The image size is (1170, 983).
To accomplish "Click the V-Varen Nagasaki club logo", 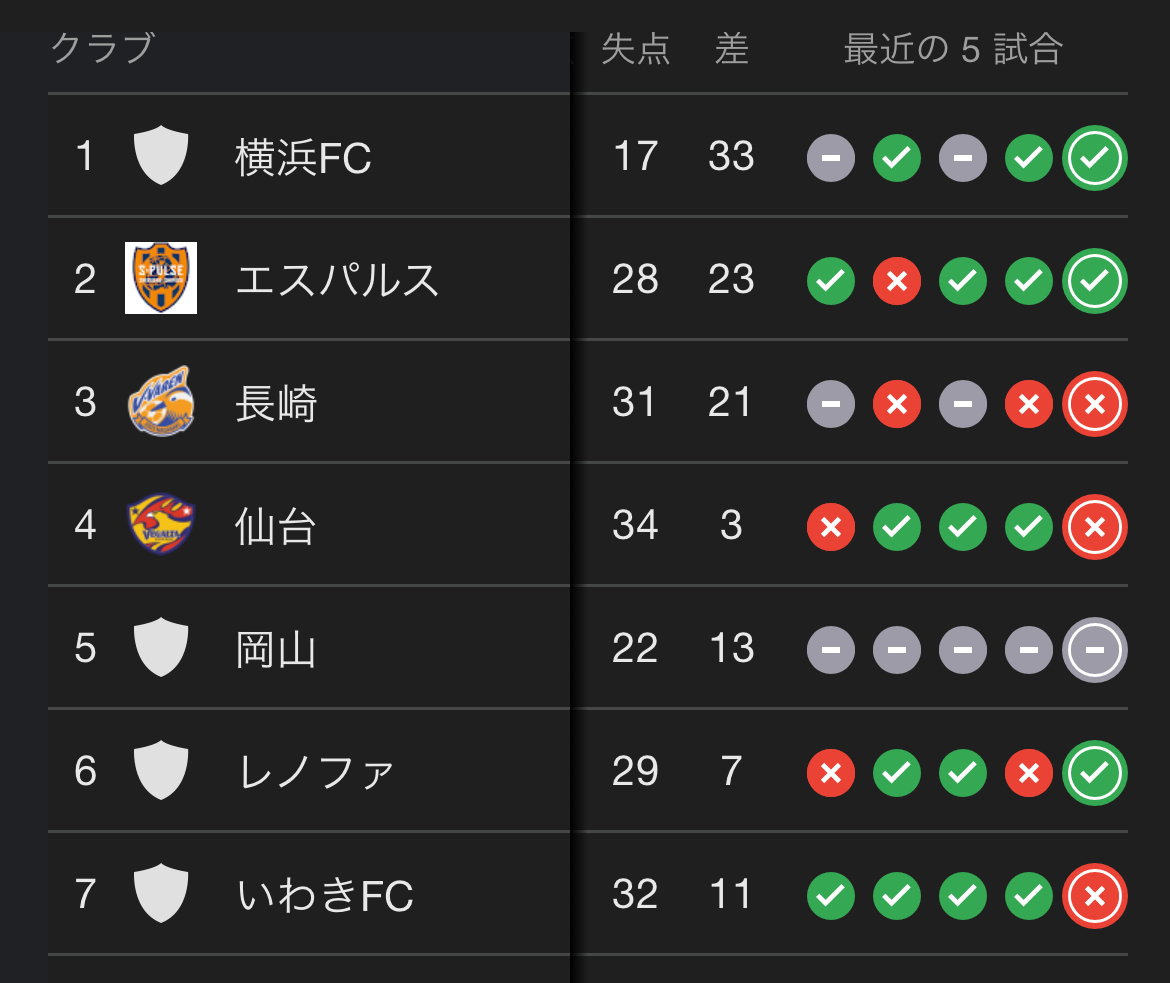I will click(161, 402).
